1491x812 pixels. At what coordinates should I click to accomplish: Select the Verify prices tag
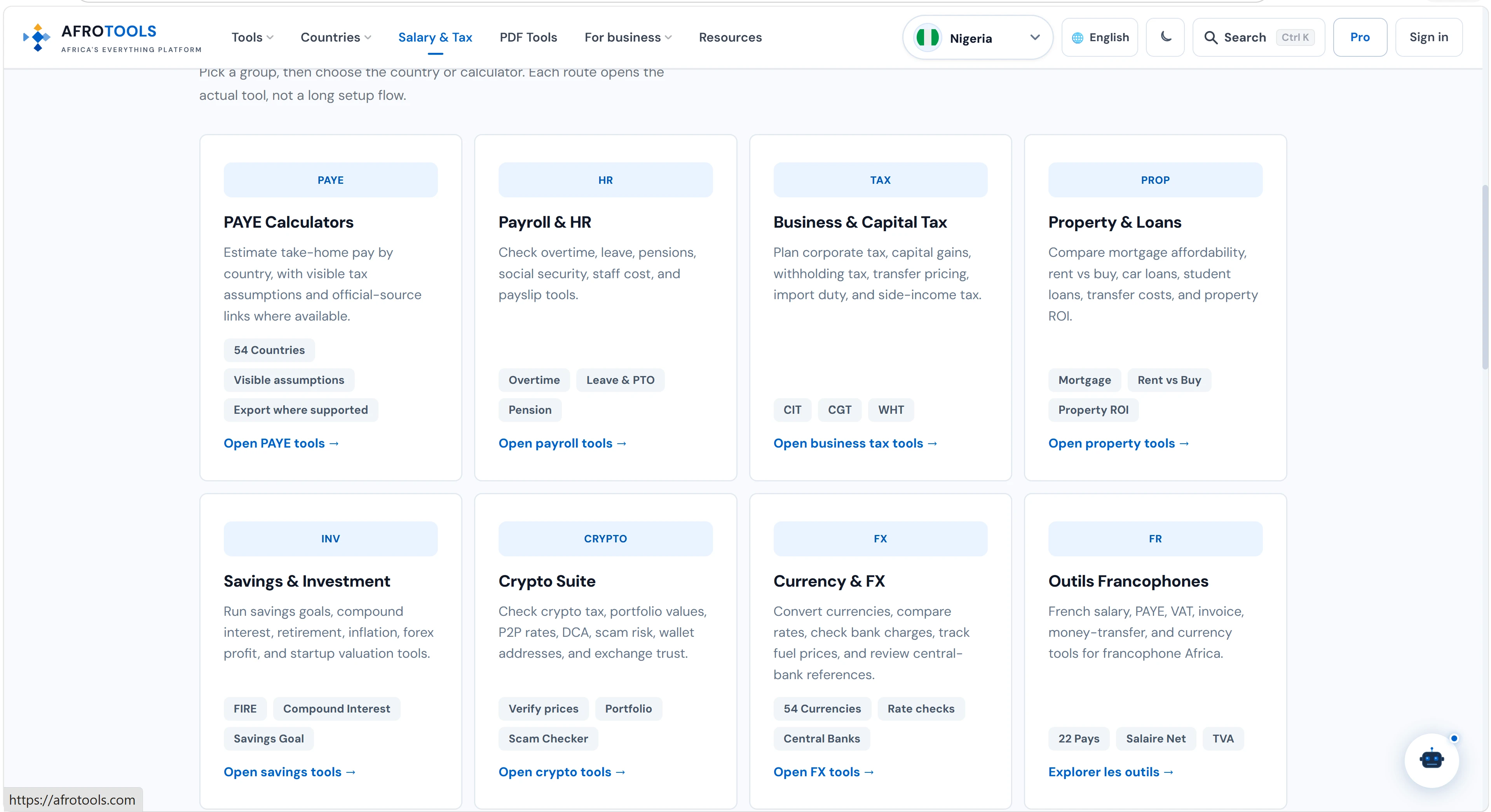coord(544,709)
